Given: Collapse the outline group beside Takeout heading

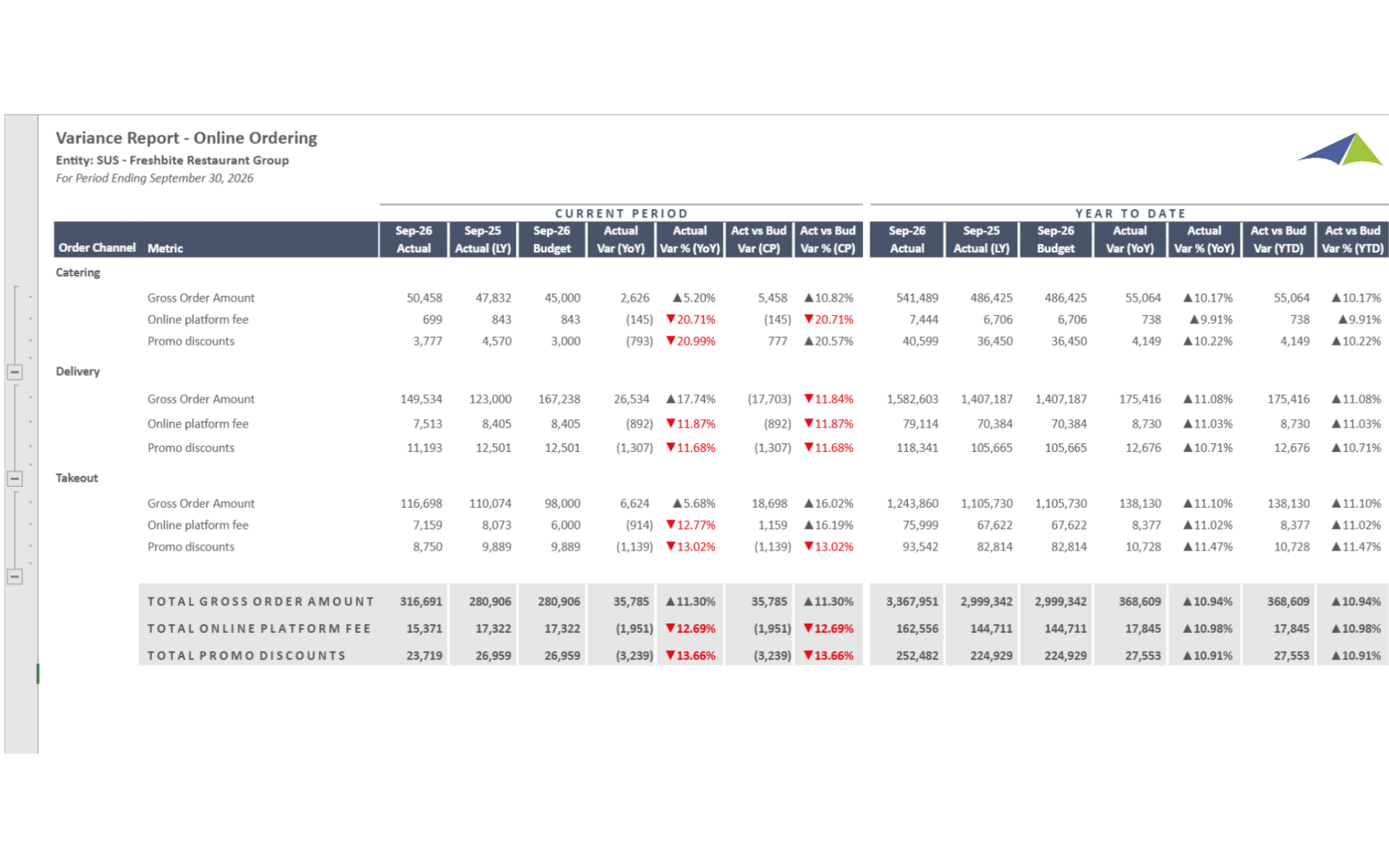Looking at the screenshot, I should pyautogui.click(x=14, y=478).
